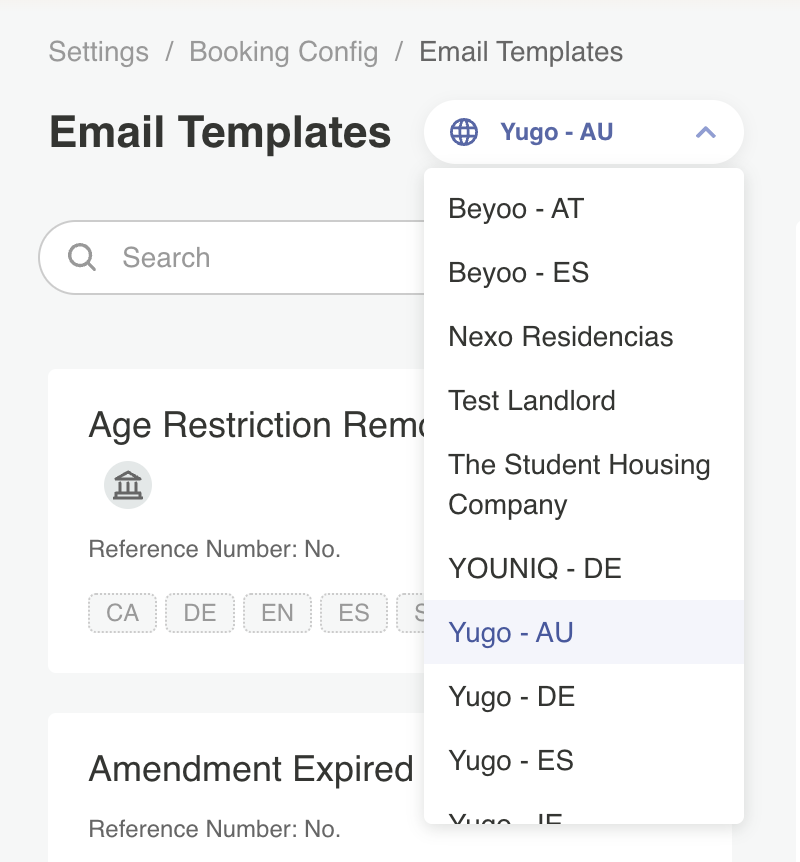Click the EN language tag
This screenshot has width=800, height=862.
click(x=278, y=613)
